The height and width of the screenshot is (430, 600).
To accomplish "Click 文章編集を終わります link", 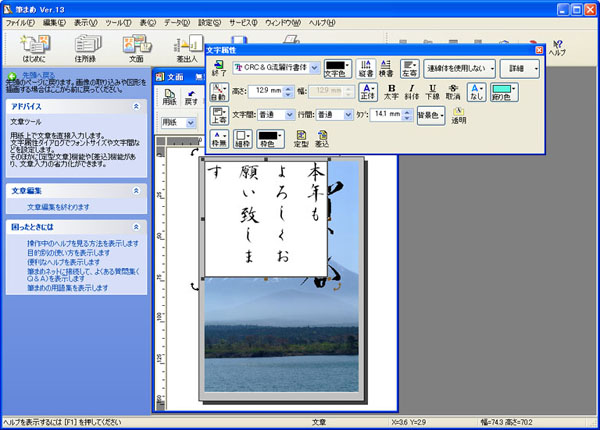I will 57,207.
